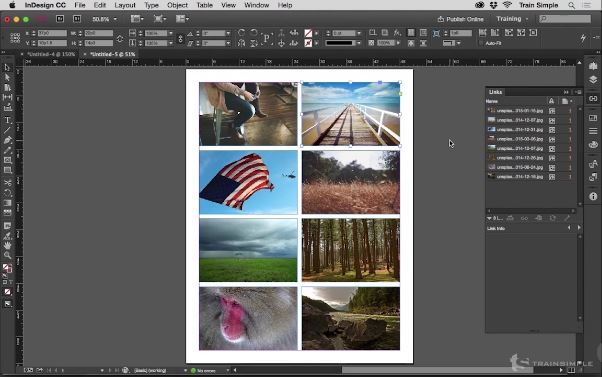Select the Rectangle Frame tool

pyautogui.click(x=7, y=160)
